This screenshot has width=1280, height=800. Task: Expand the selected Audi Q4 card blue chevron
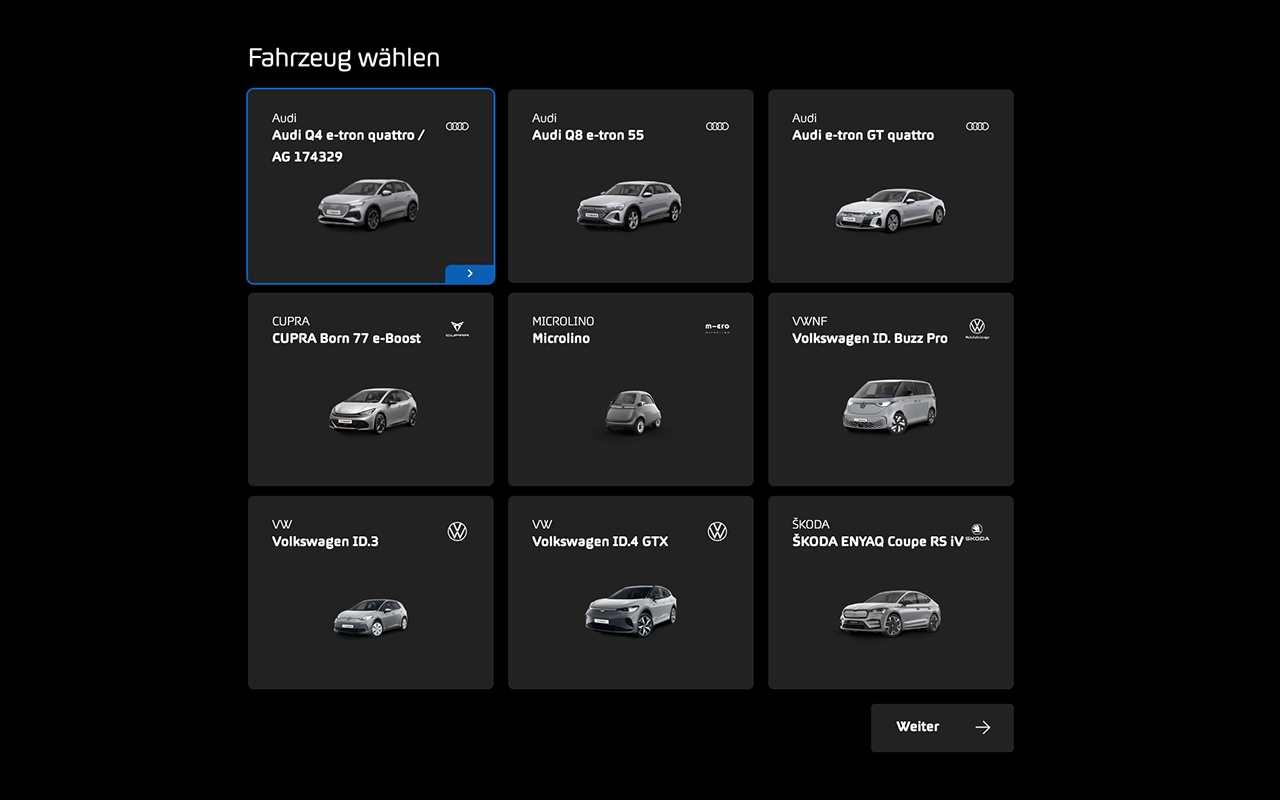pos(470,274)
